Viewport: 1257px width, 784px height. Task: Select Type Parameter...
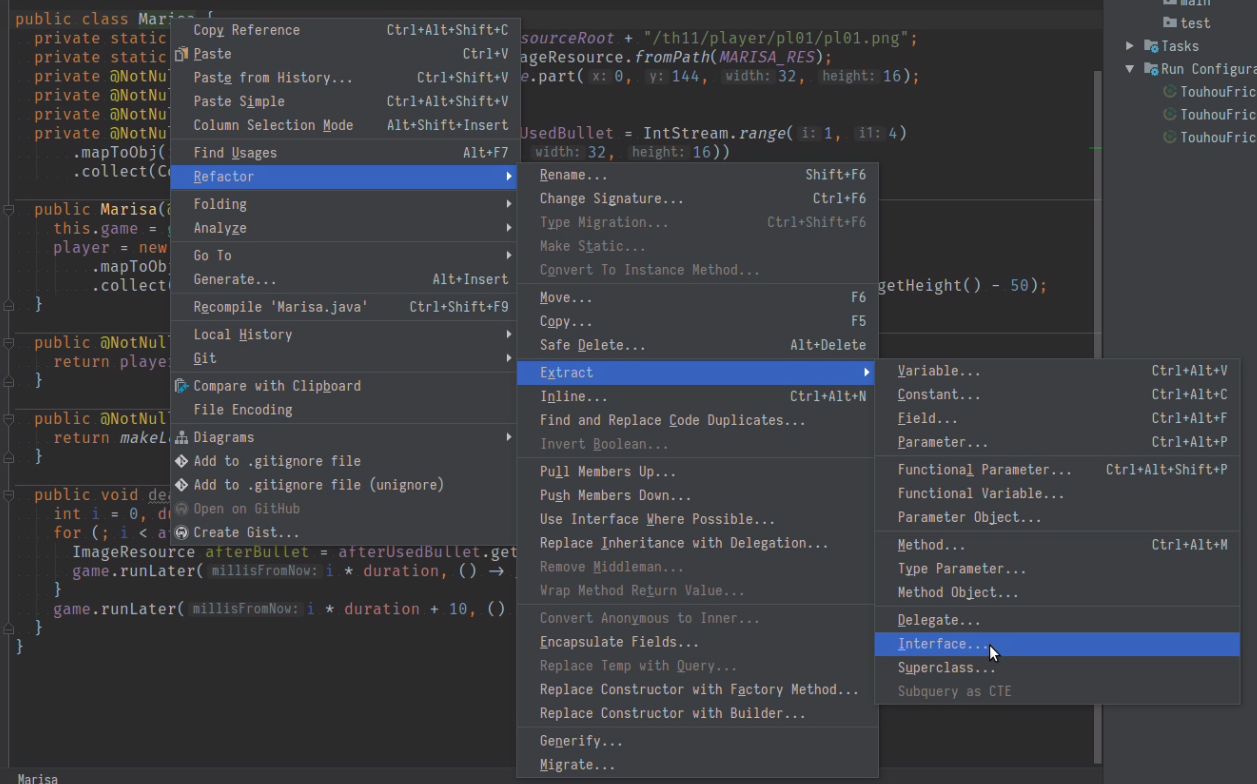tap(1057, 569)
